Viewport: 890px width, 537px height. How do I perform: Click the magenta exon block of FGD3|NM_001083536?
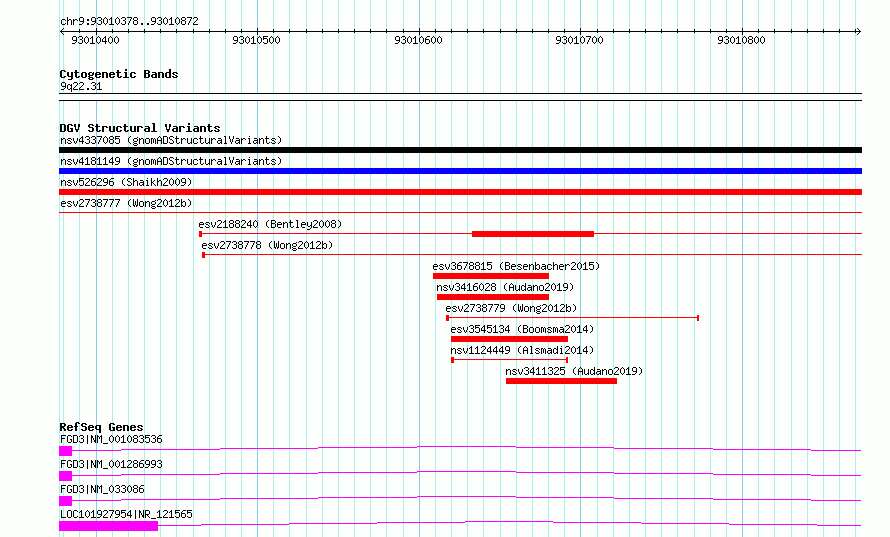[x=66, y=451]
